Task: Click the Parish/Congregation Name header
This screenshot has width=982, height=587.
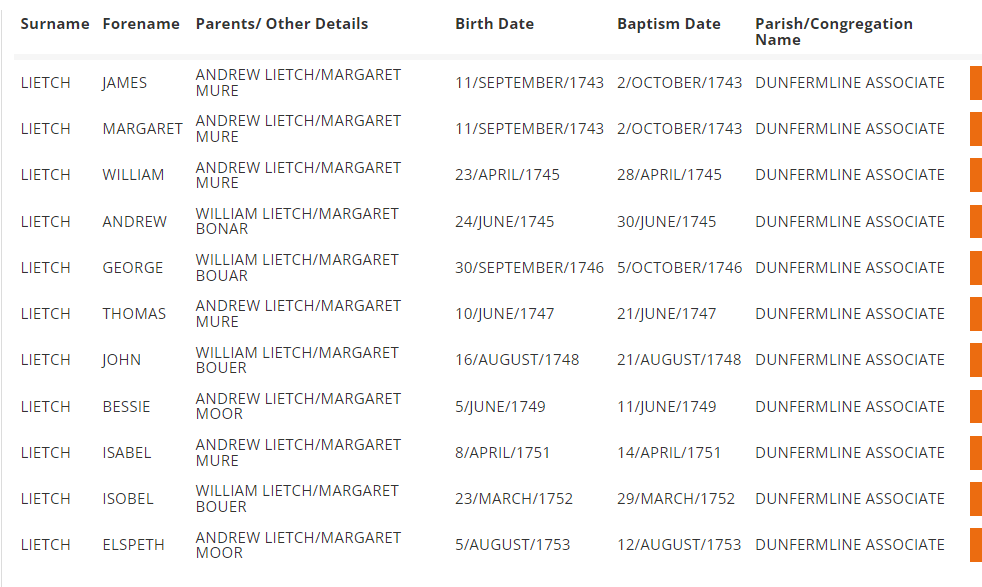Action: tap(833, 32)
